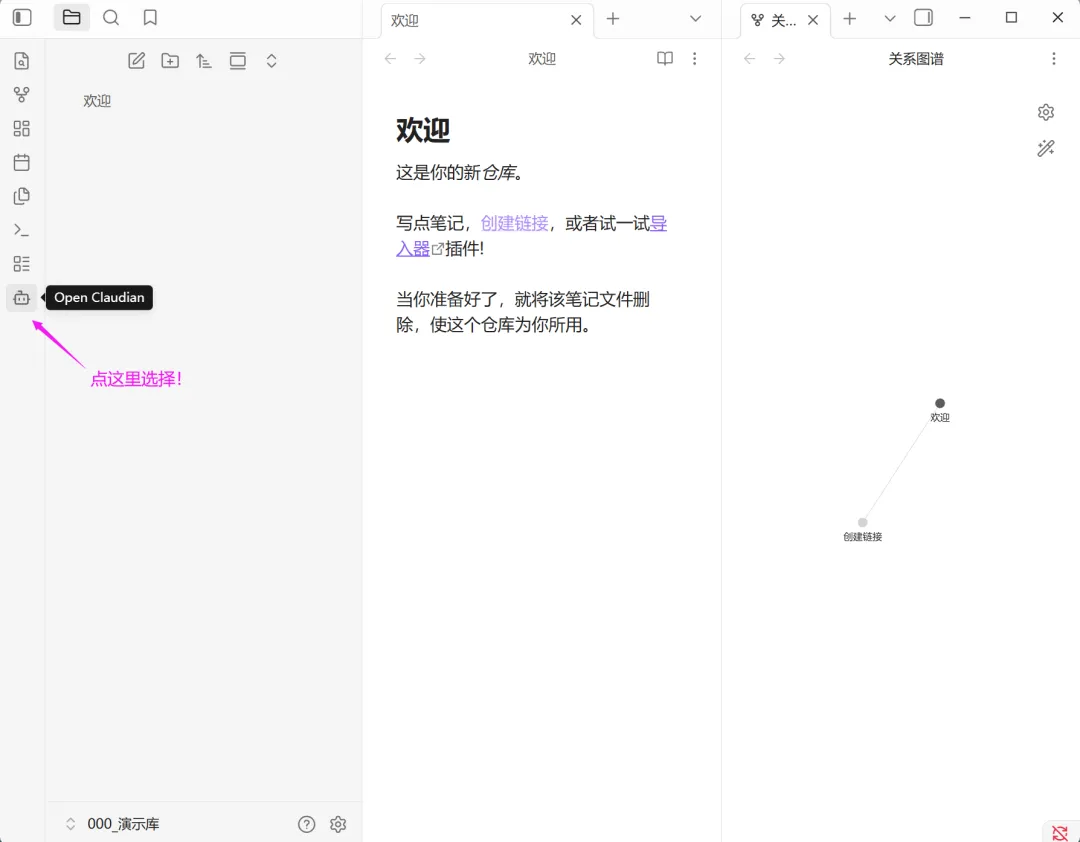Insert template ribbon icon
The image size is (1080, 842).
point(21,196)
